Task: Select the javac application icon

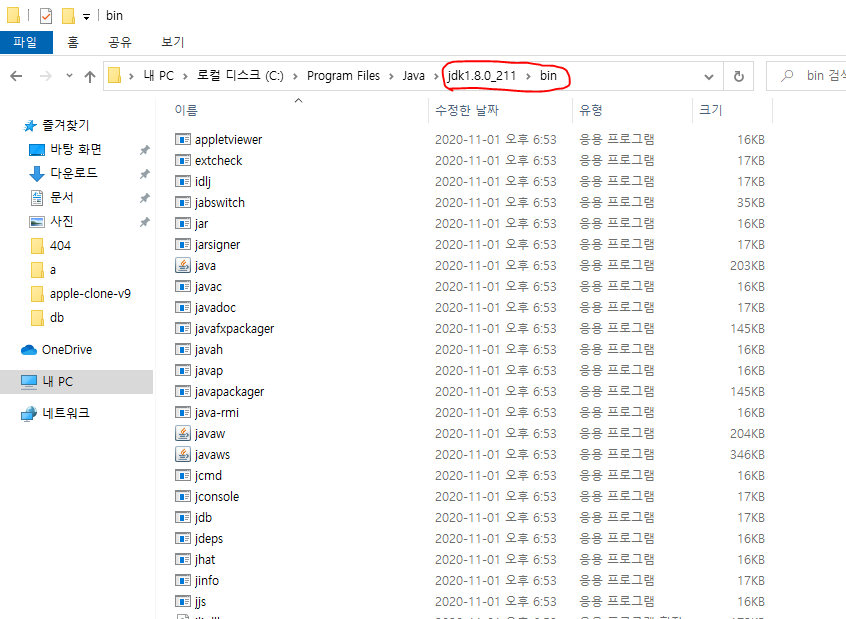Action: [183, 287]
